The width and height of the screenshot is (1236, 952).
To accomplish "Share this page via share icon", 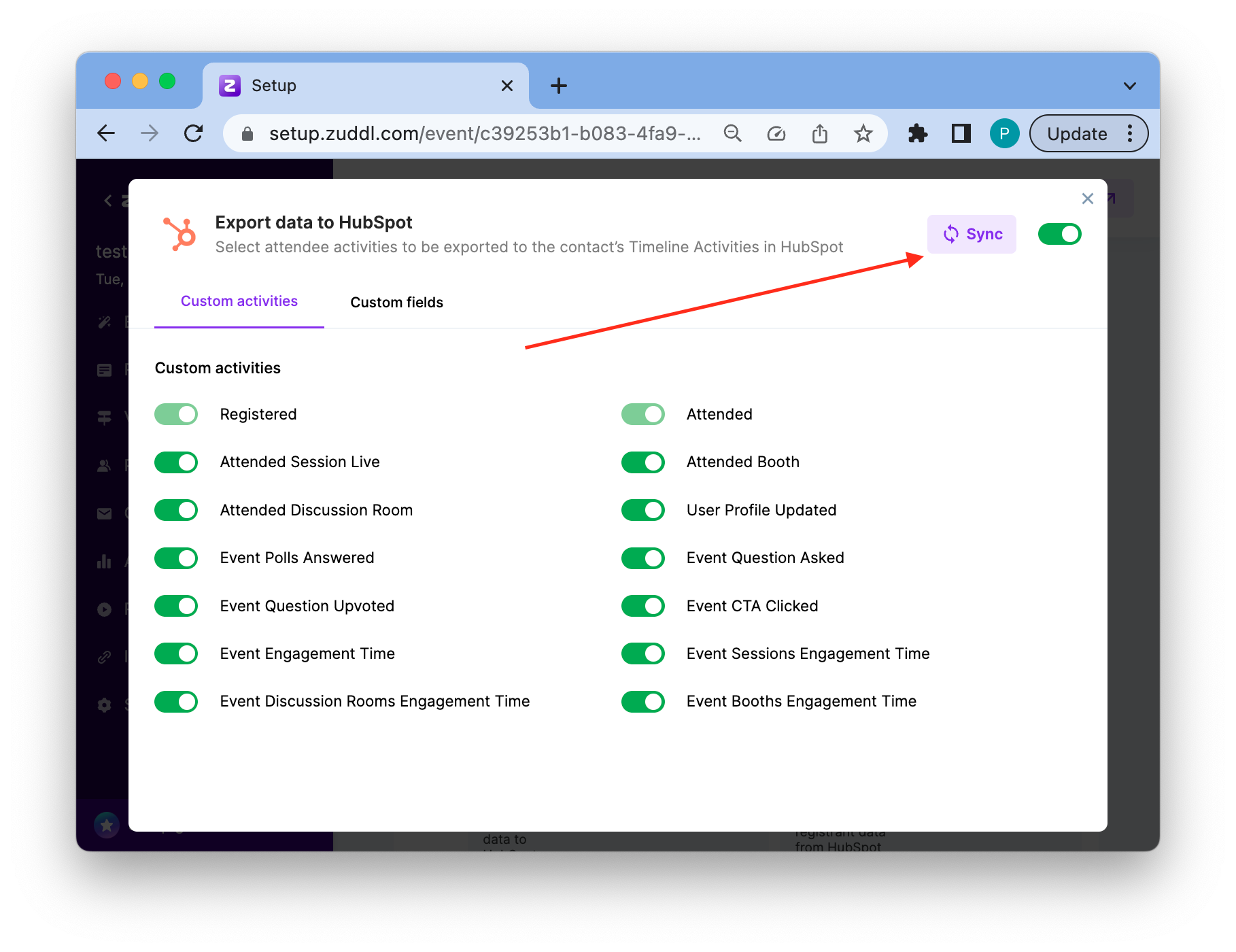I will [x=820, y=133].
